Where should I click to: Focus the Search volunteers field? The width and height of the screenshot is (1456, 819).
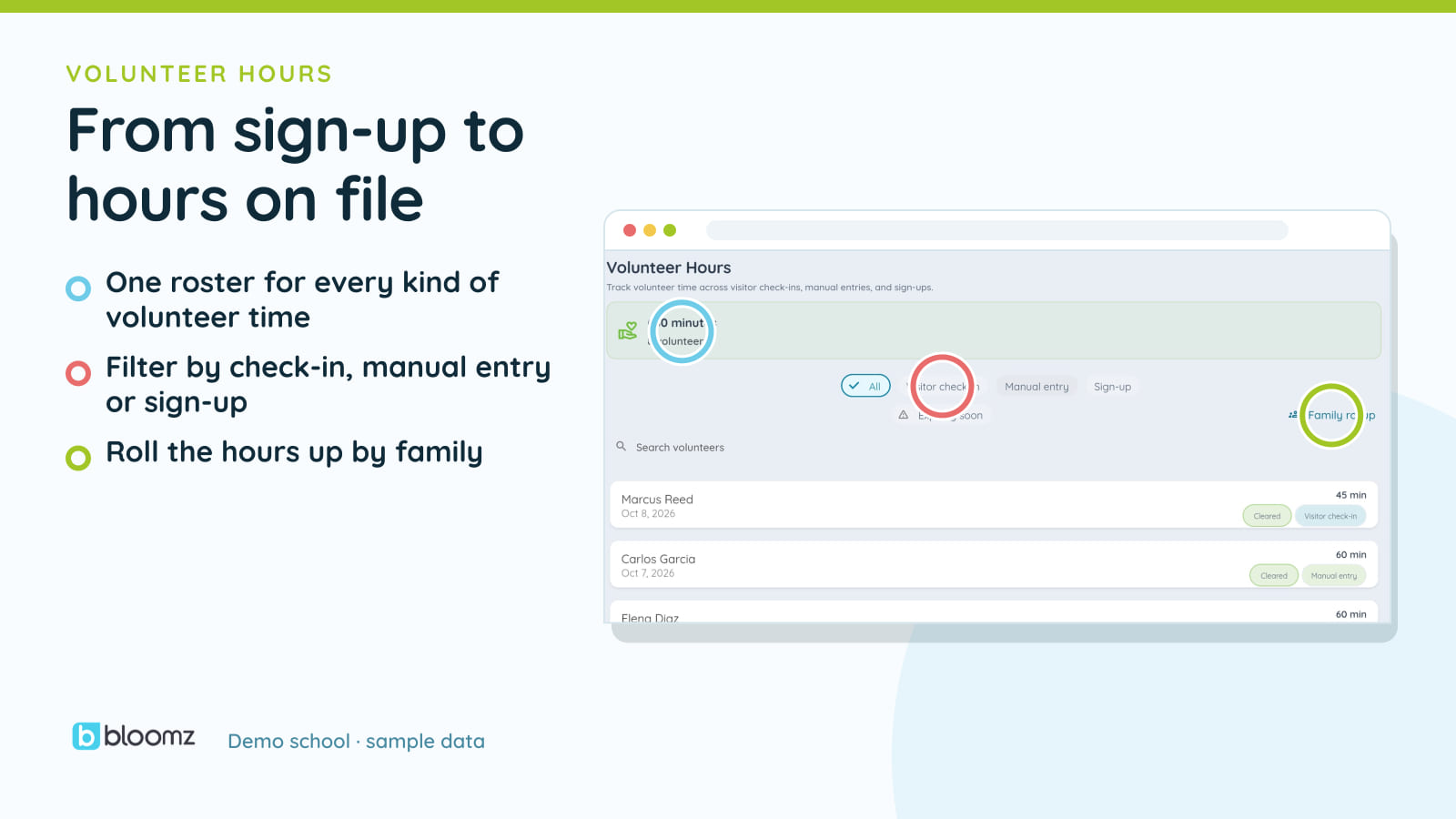pos(994,447)
